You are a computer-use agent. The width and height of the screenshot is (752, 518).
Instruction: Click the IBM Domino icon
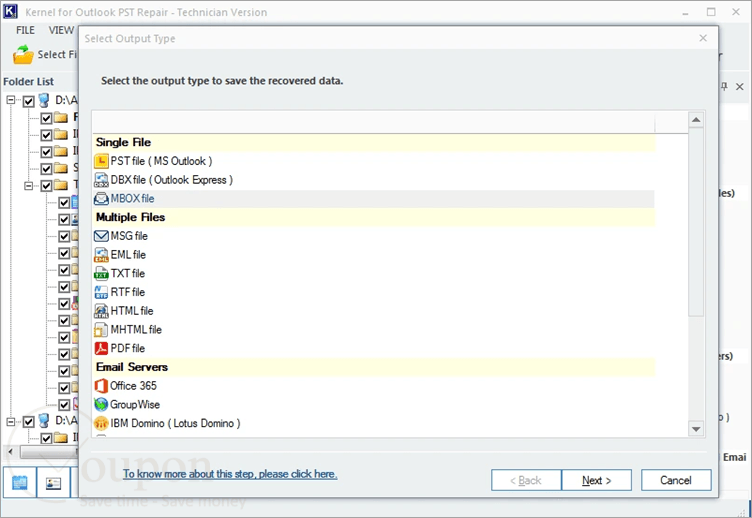pos(101,423)
